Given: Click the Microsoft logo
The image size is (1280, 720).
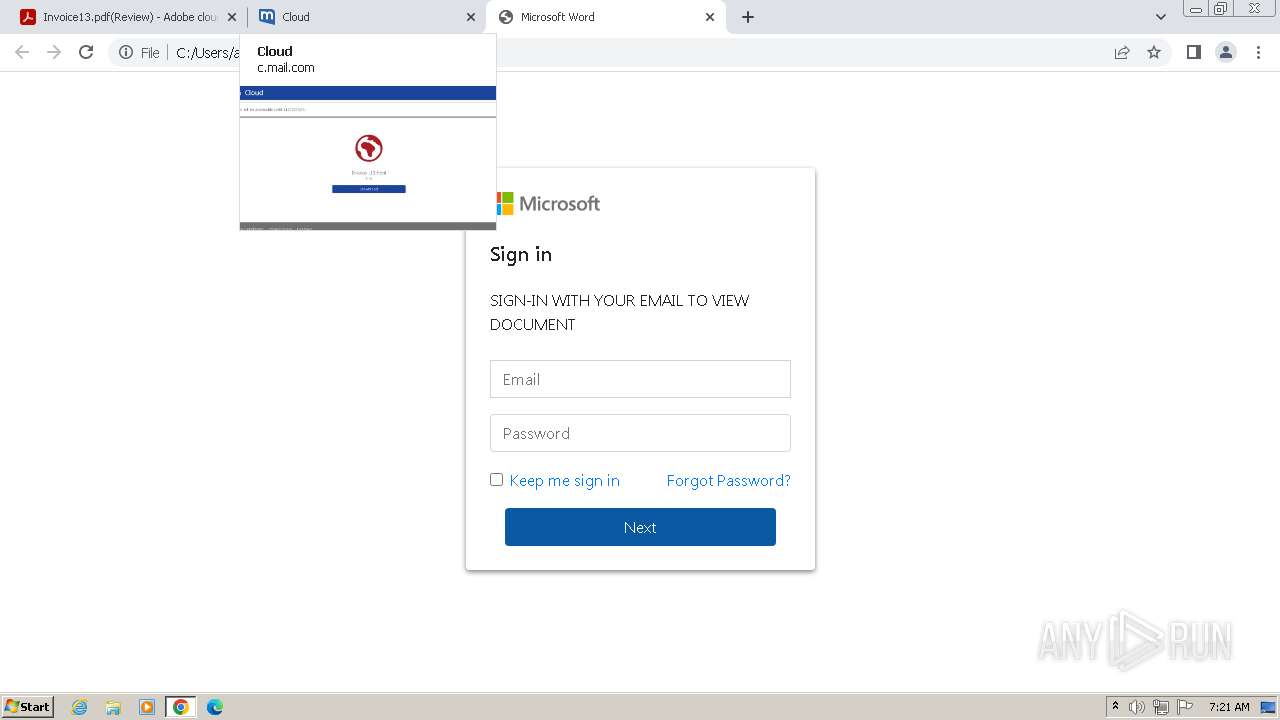Looking at the screenshot, I should (548, 204).
